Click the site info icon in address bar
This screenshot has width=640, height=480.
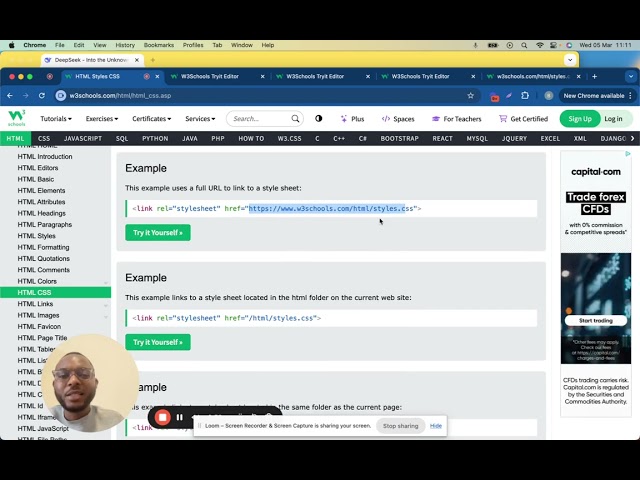pos(61,96)
